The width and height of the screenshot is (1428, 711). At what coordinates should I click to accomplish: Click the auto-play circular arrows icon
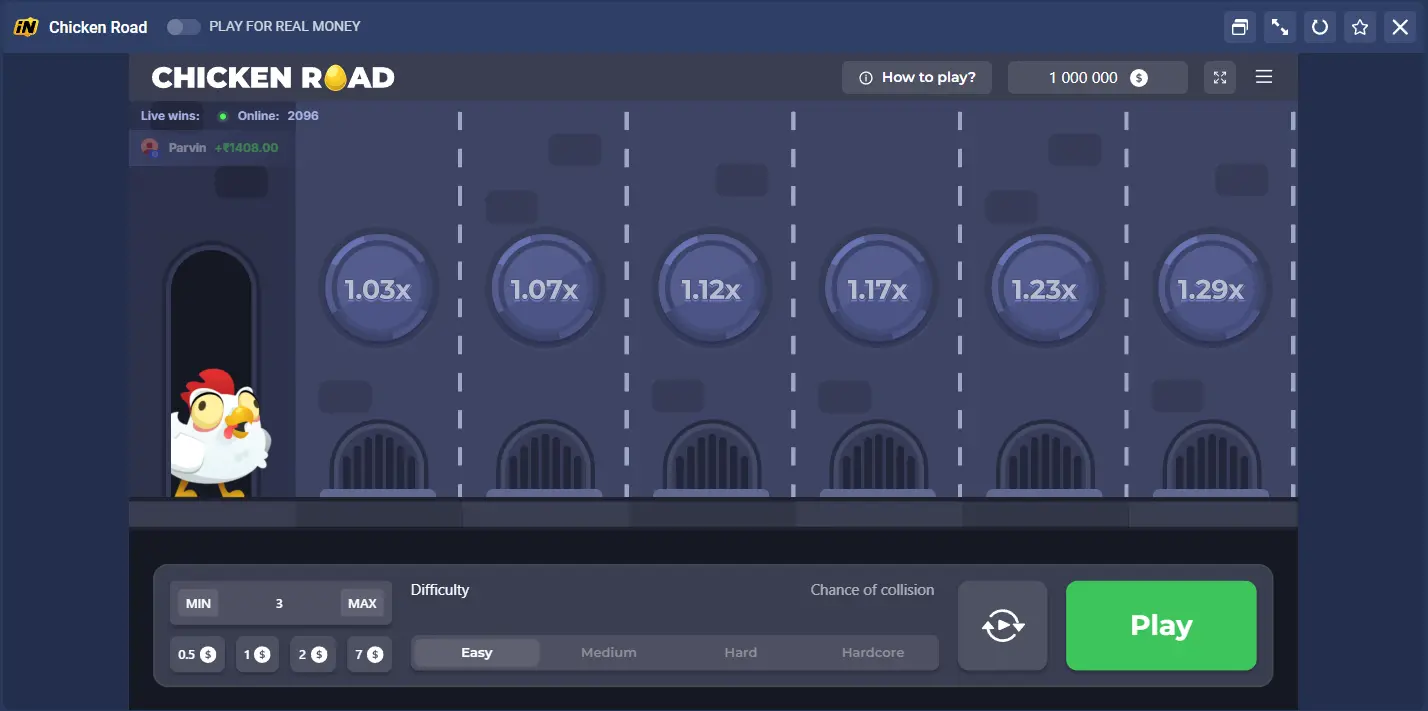pos(1002,626)
